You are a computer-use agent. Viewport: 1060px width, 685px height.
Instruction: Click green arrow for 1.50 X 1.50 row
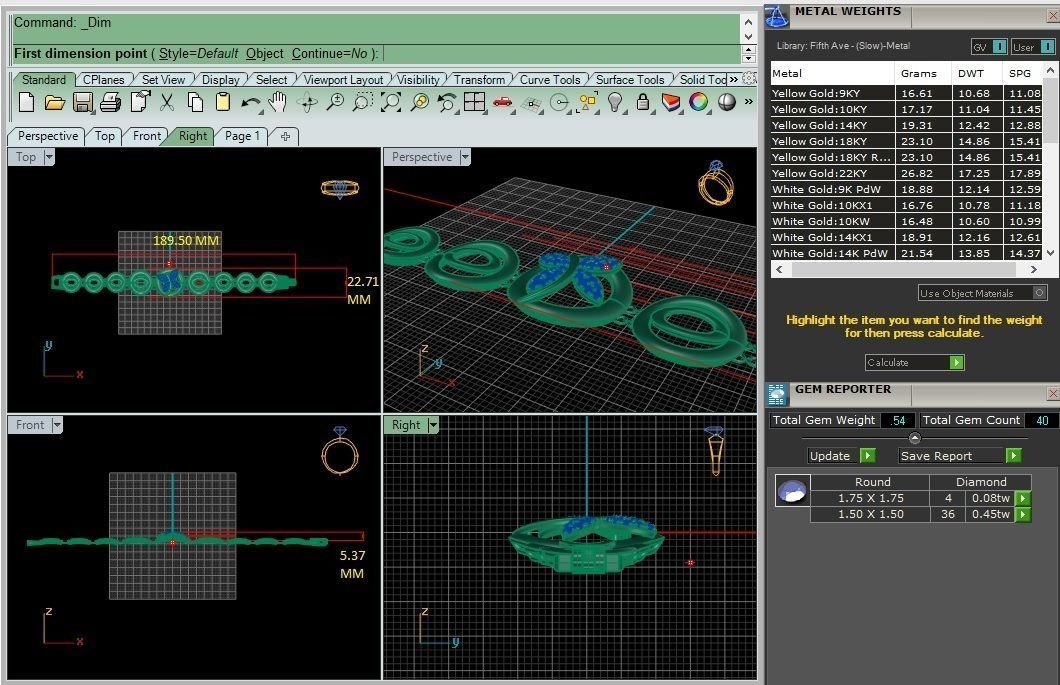(x=1023, y=515)
